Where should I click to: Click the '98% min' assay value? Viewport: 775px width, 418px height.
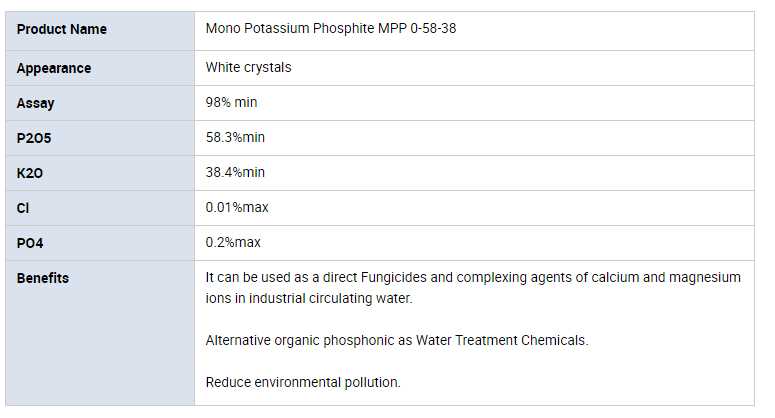[232, 103]
